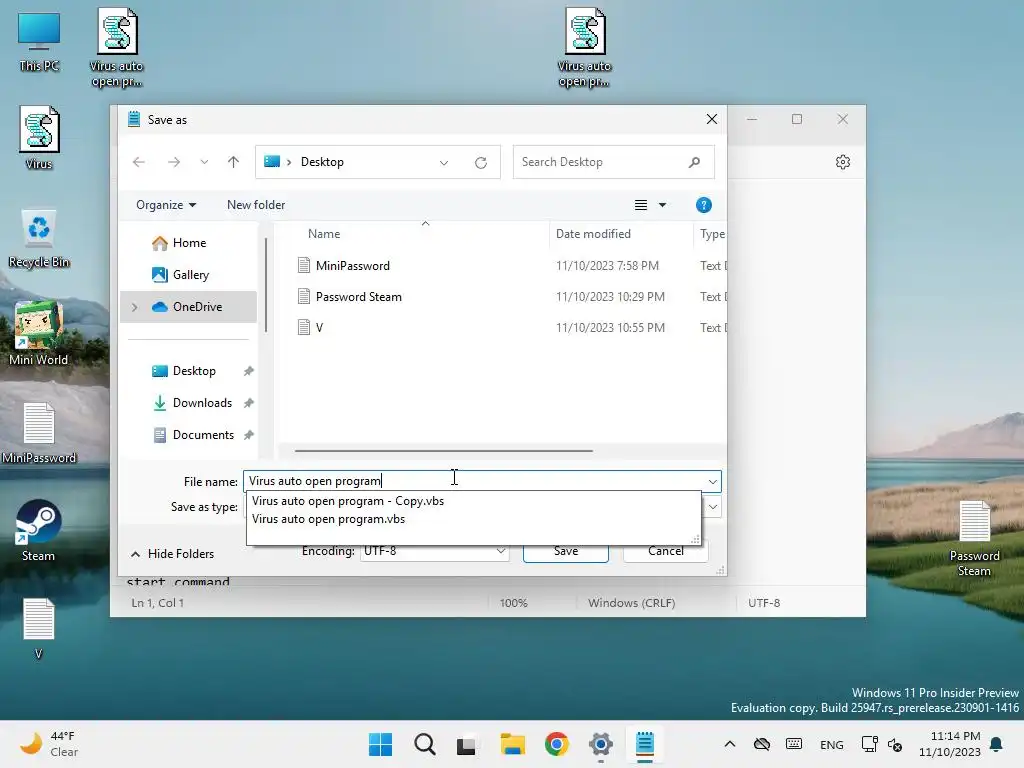The image size is (1024, 768).
Task: Select the Recycle Bin desktop icon
Action: 39,238
